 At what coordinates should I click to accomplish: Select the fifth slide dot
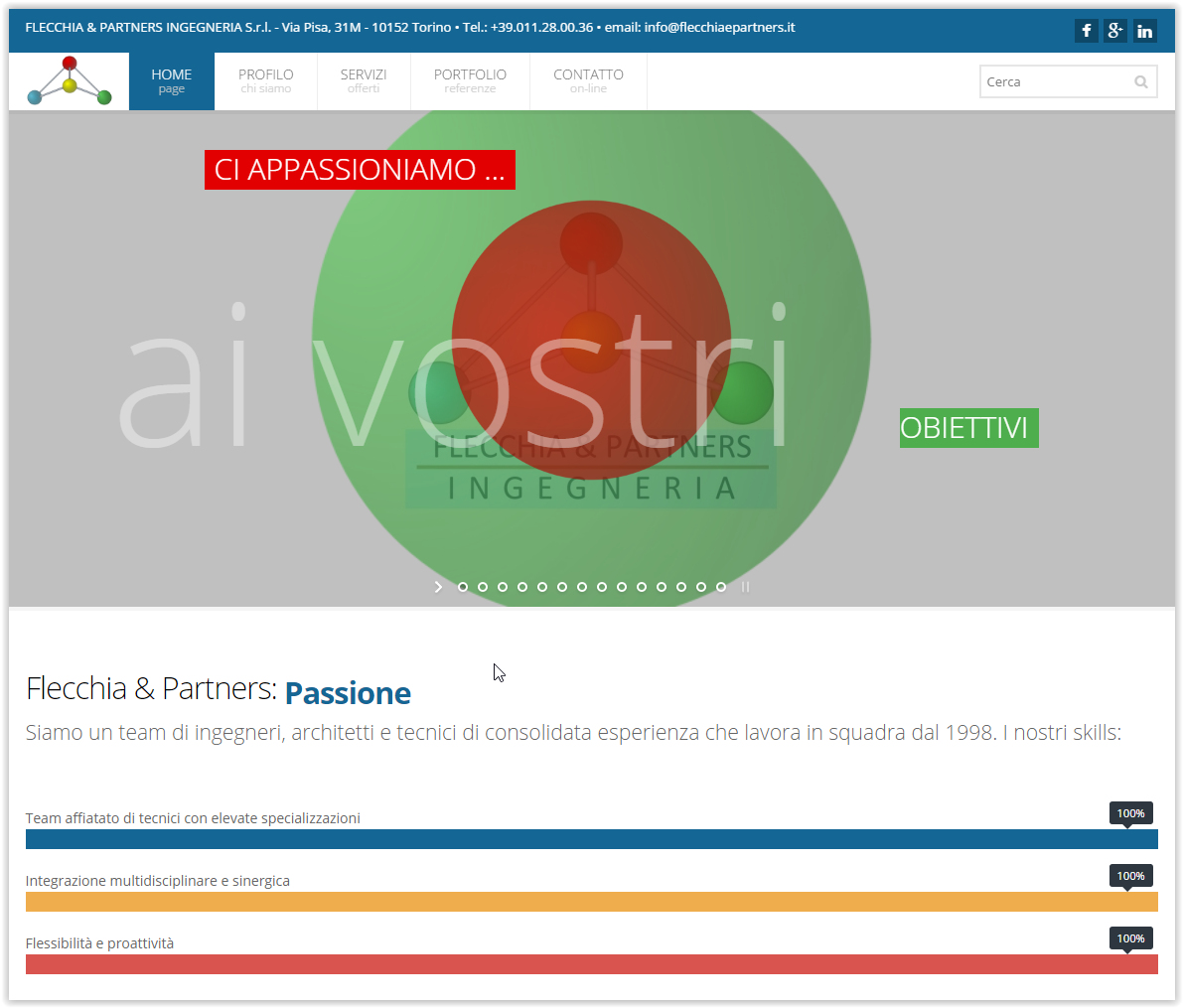[542, 587]
